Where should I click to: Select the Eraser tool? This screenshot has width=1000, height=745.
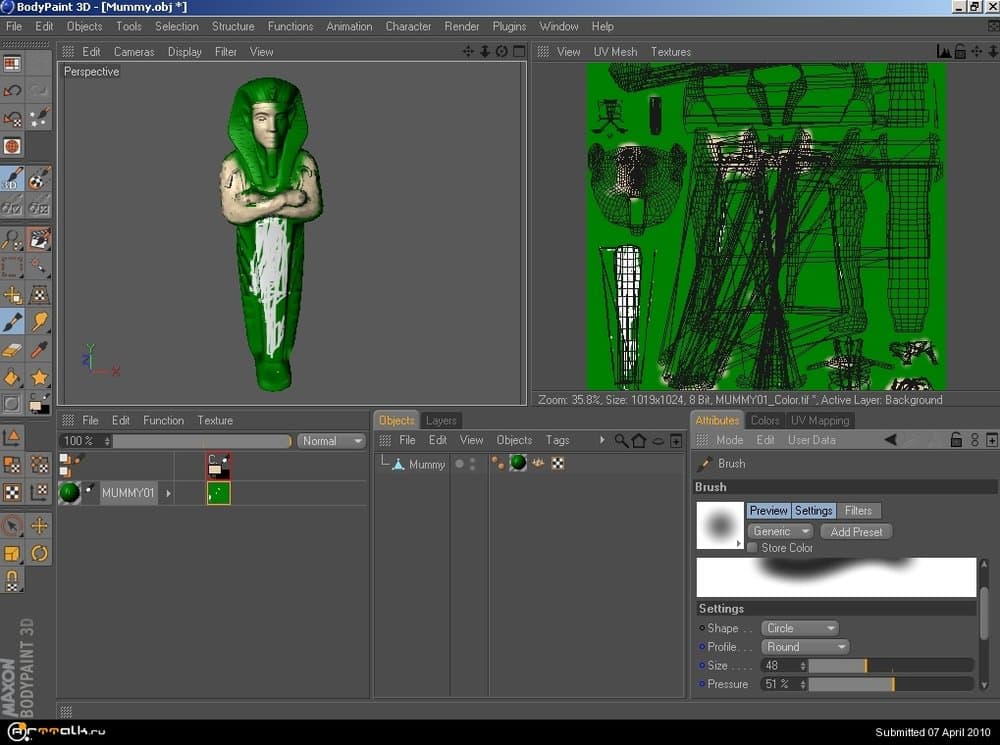tap(12, 350)
